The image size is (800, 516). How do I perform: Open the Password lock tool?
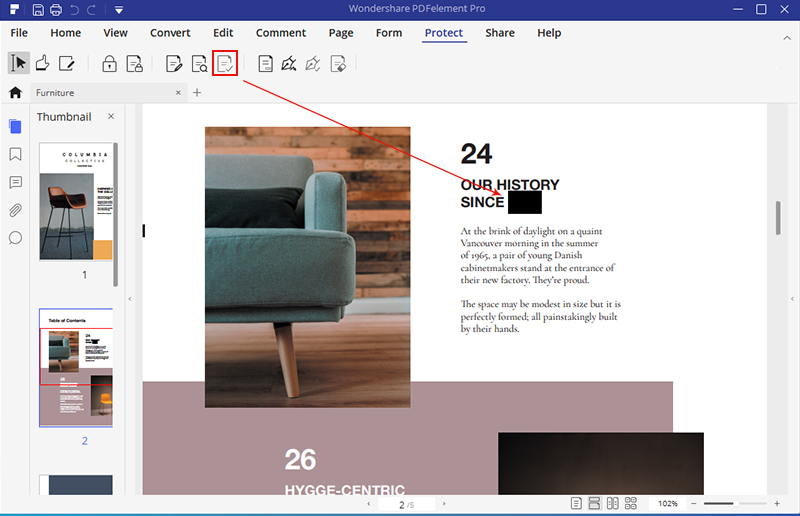click(x=109, y=64)
